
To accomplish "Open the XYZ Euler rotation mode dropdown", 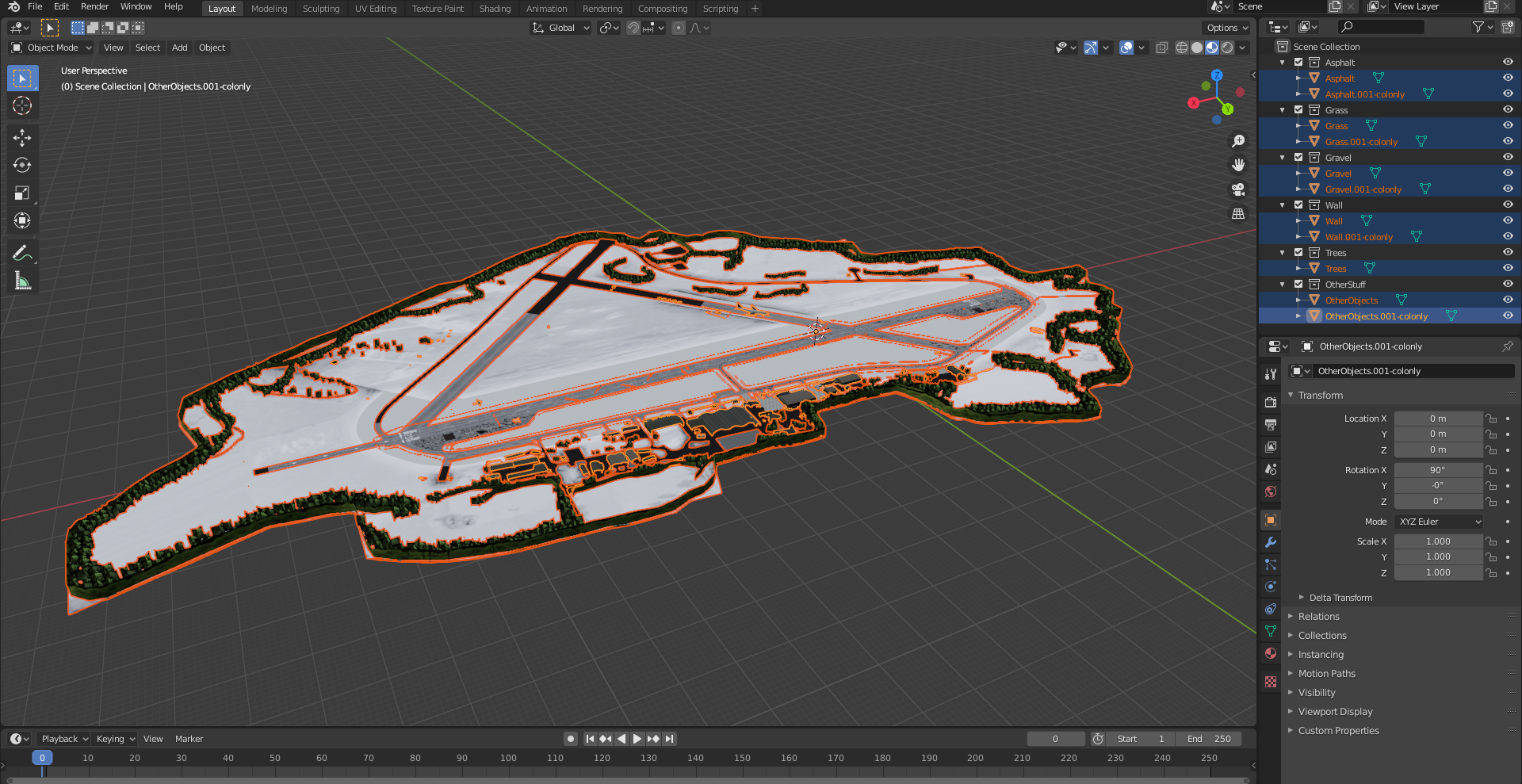I will (x=1439, y=522).
